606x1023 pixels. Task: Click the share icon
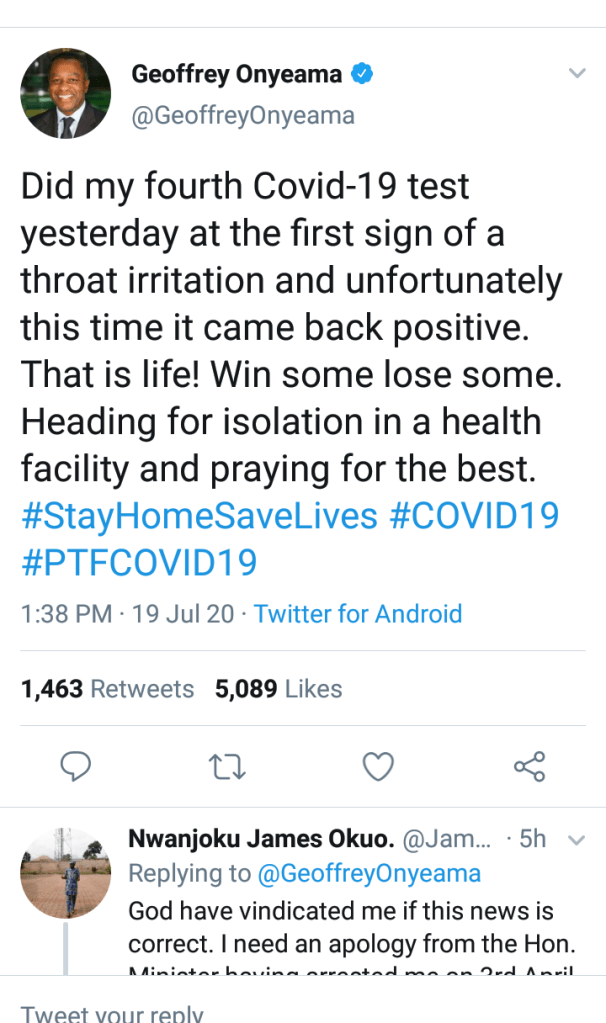[x=529, y=767]
